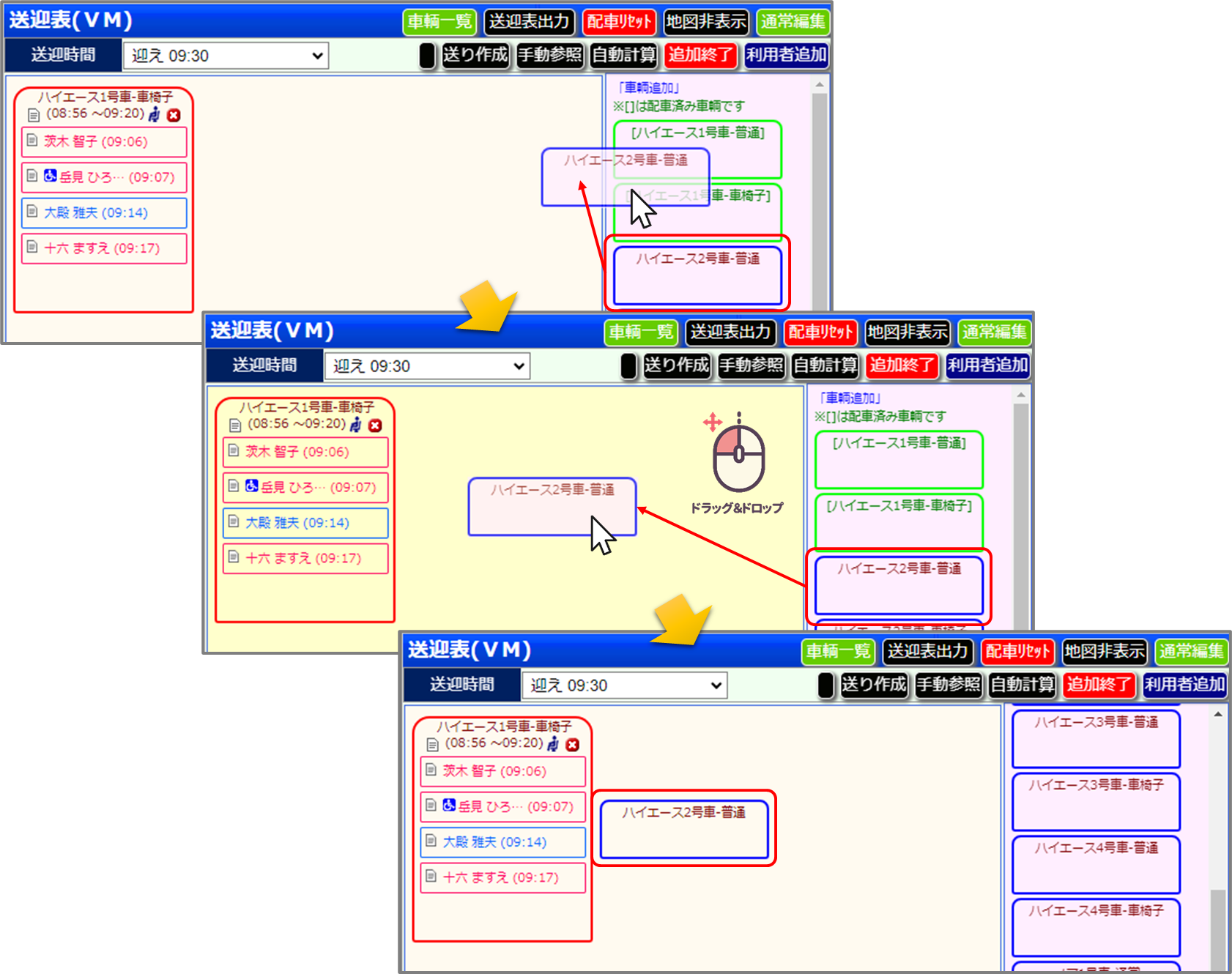This screenshot has width=1232, height=974.
Task: Click 配車ﾘｾｯﾄ button in top screenshot
Action: coord(619,22)
